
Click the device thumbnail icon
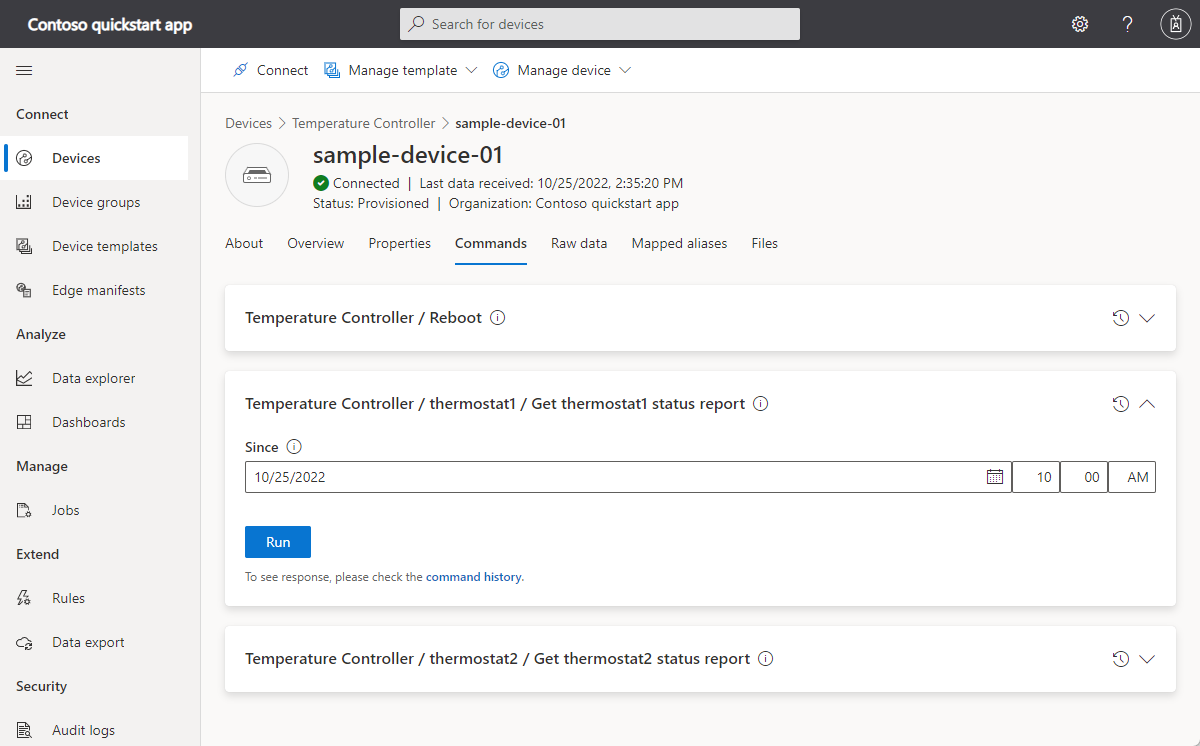point(257,175)
